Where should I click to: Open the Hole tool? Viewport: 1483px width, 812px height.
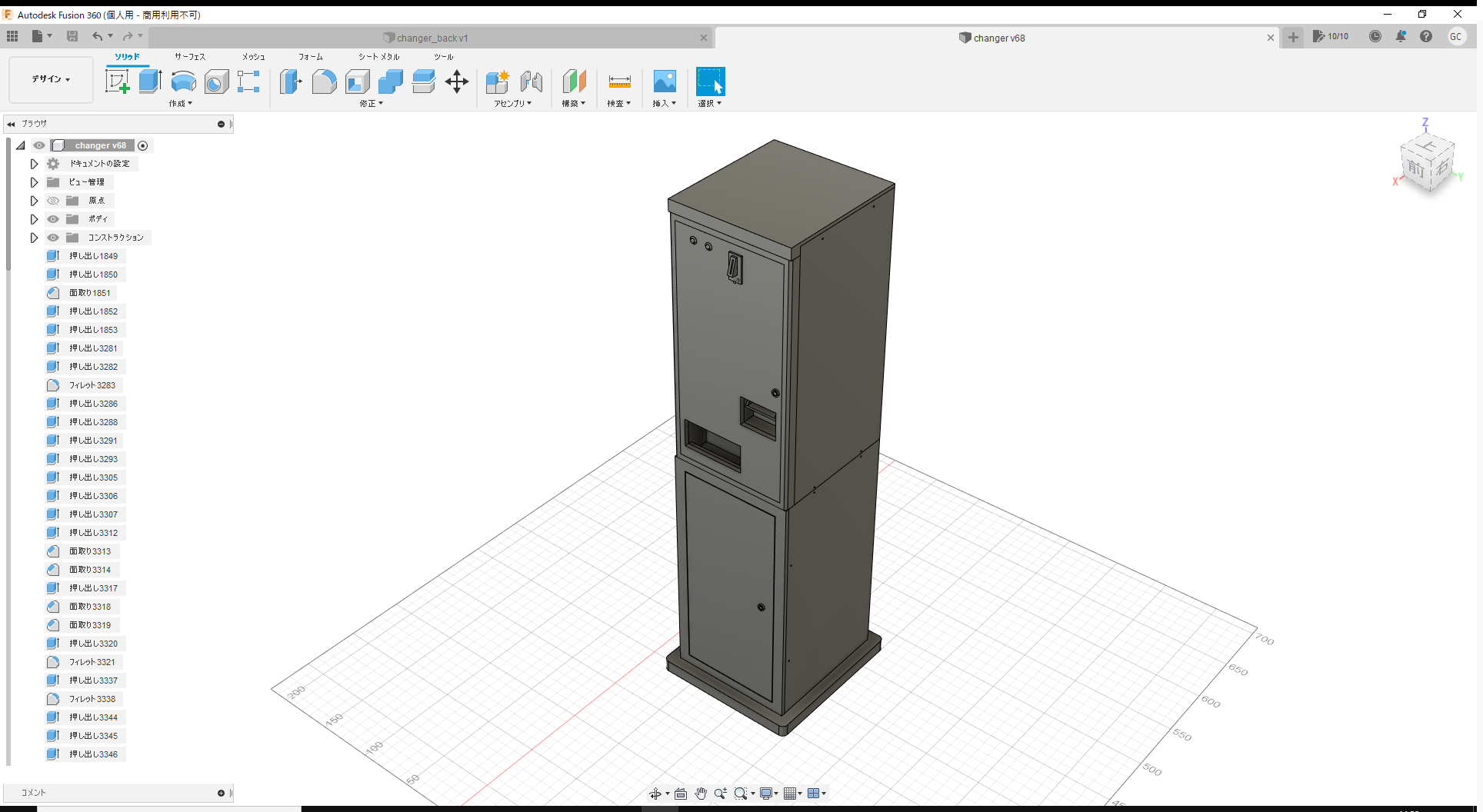(216, 81)
